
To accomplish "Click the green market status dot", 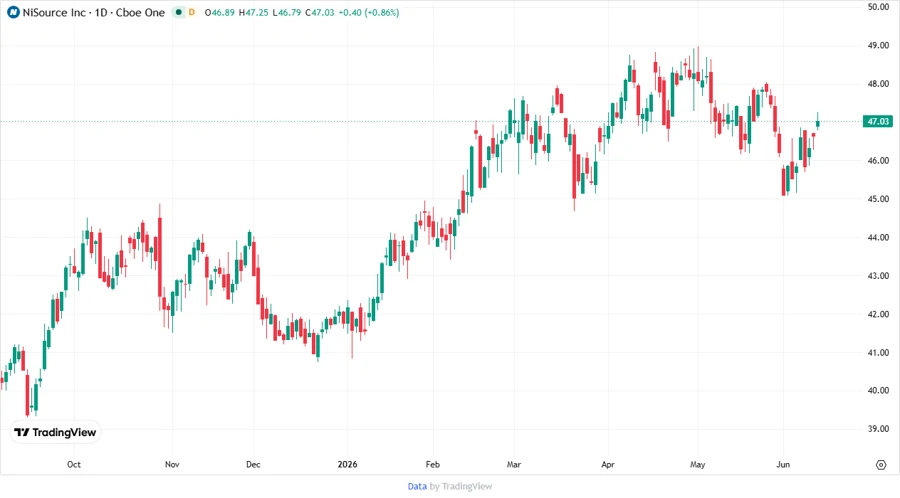I will pos(179,13).
